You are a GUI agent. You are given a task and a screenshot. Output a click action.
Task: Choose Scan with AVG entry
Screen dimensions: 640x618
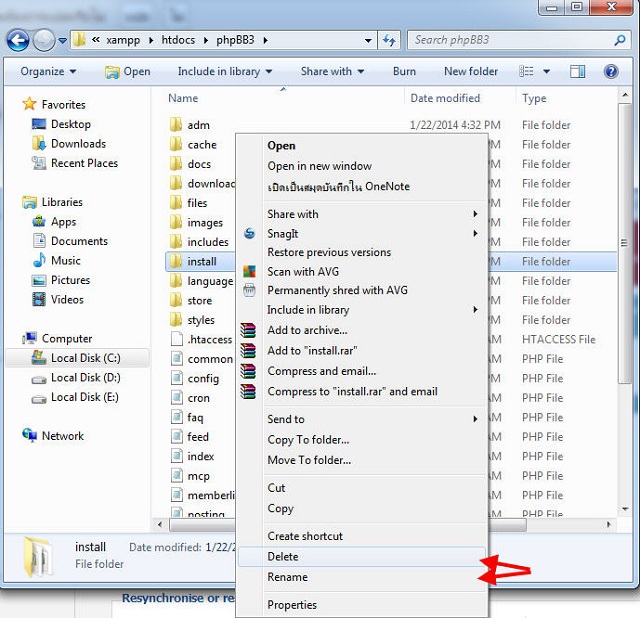click(303, 272)
